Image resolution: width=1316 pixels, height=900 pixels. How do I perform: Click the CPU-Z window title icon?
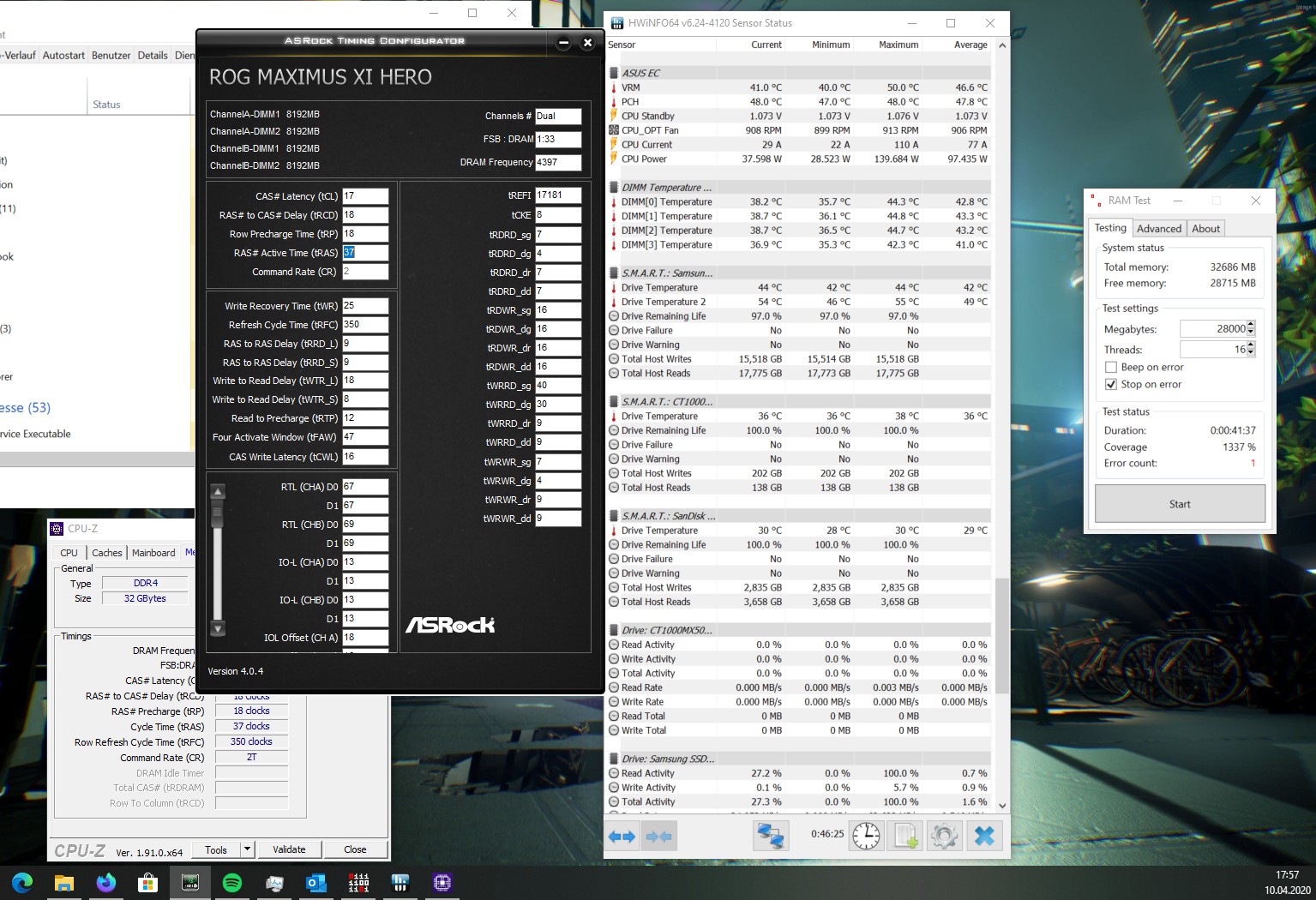[x=57, y=529]
